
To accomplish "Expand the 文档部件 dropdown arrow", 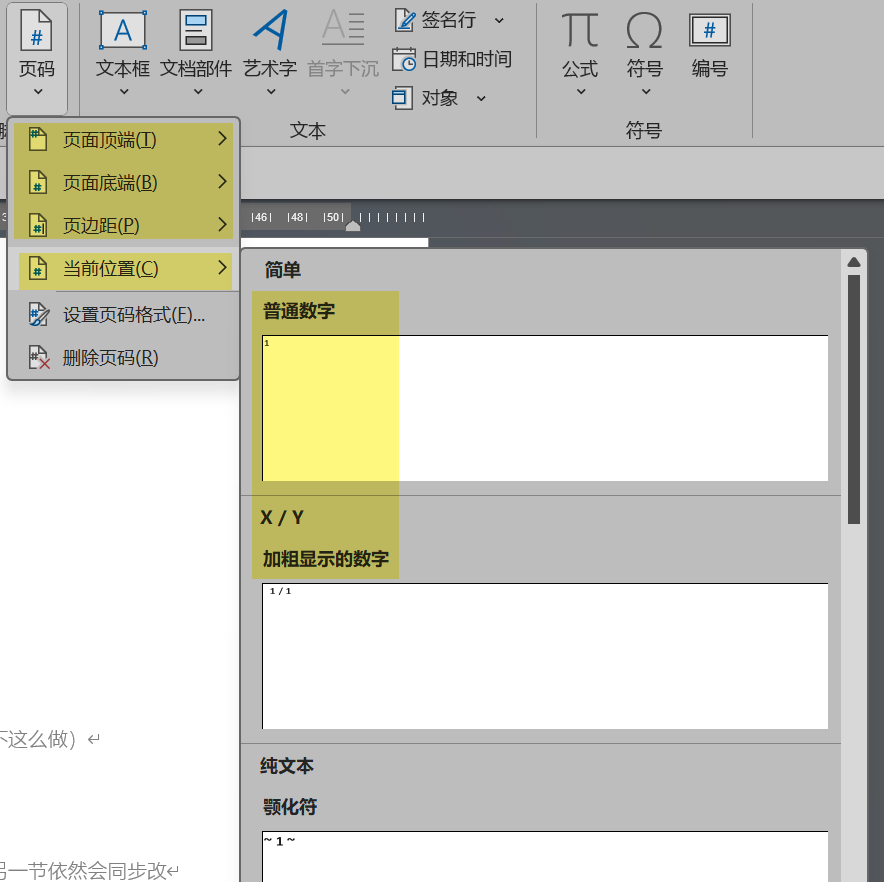I will (198, 91).
